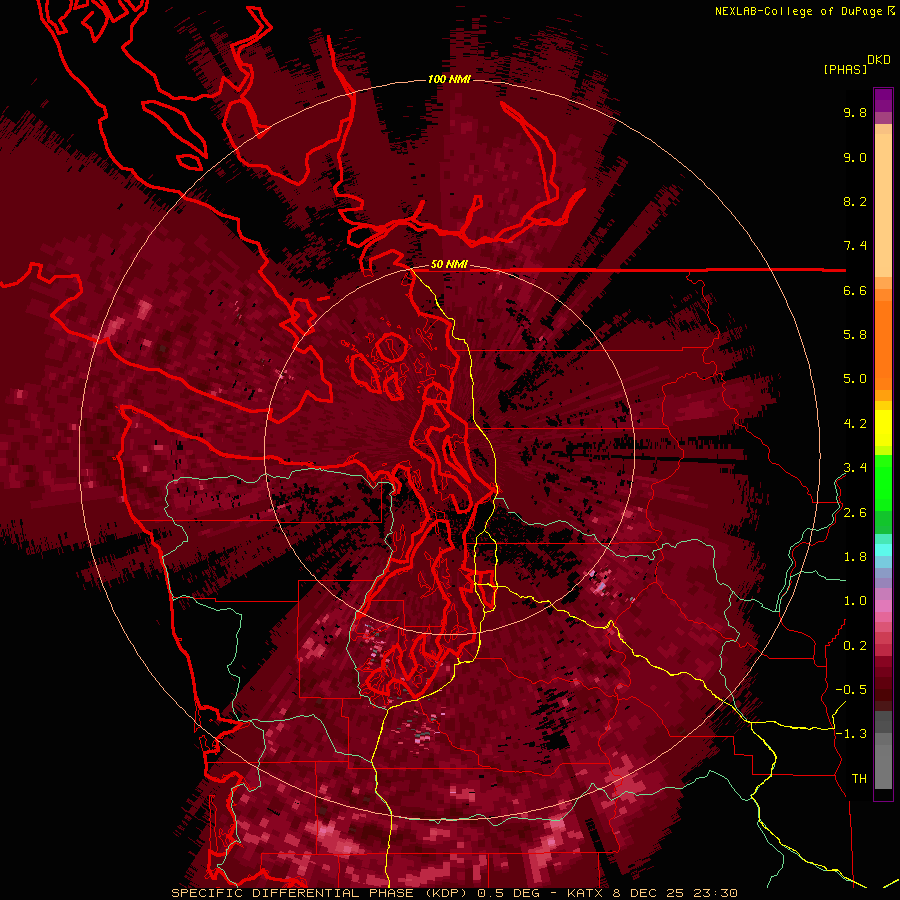This screenshot has height=900, width=900.
Task: Pick the pink color bar segment near 1.0
Action: point(883,606)
